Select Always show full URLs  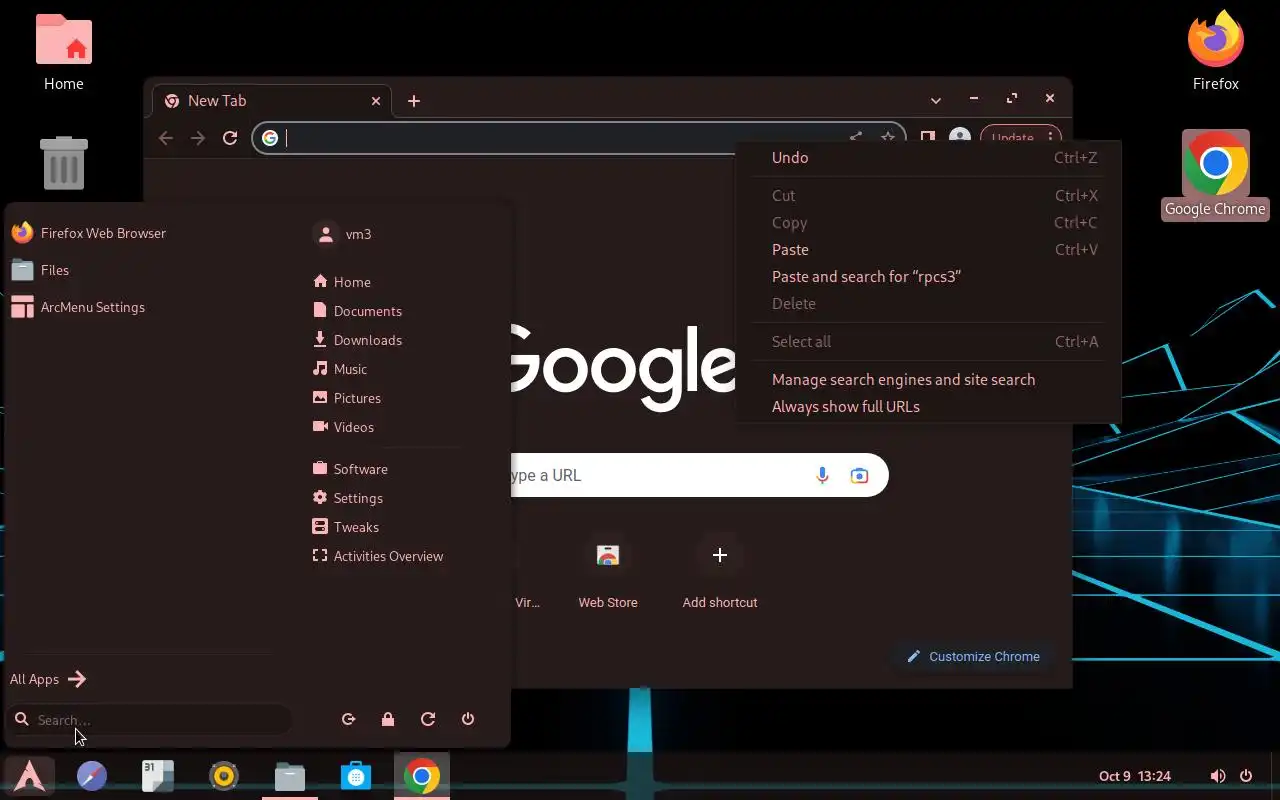(x=928, y=407)
